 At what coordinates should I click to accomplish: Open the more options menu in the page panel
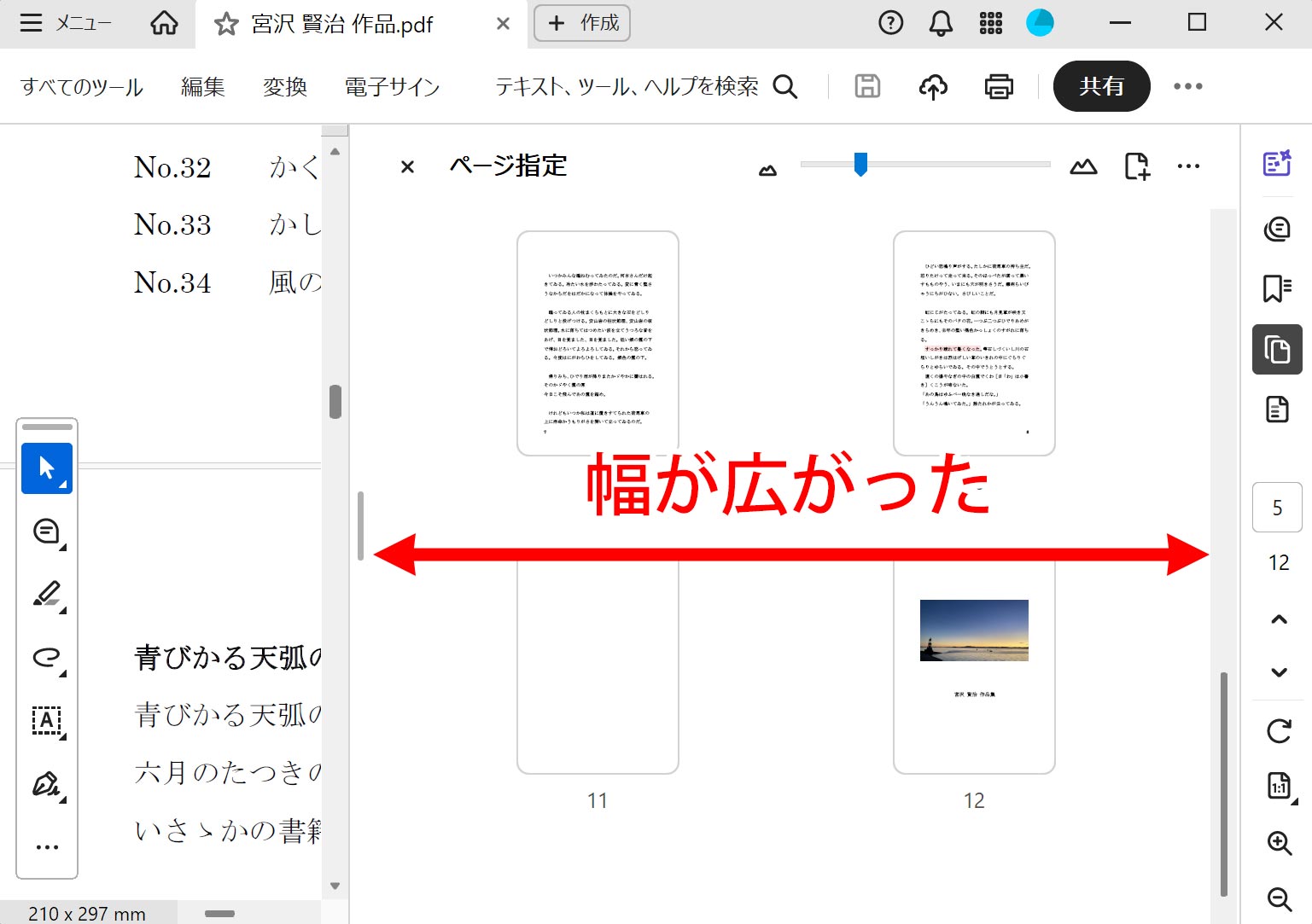[1188, 166]
